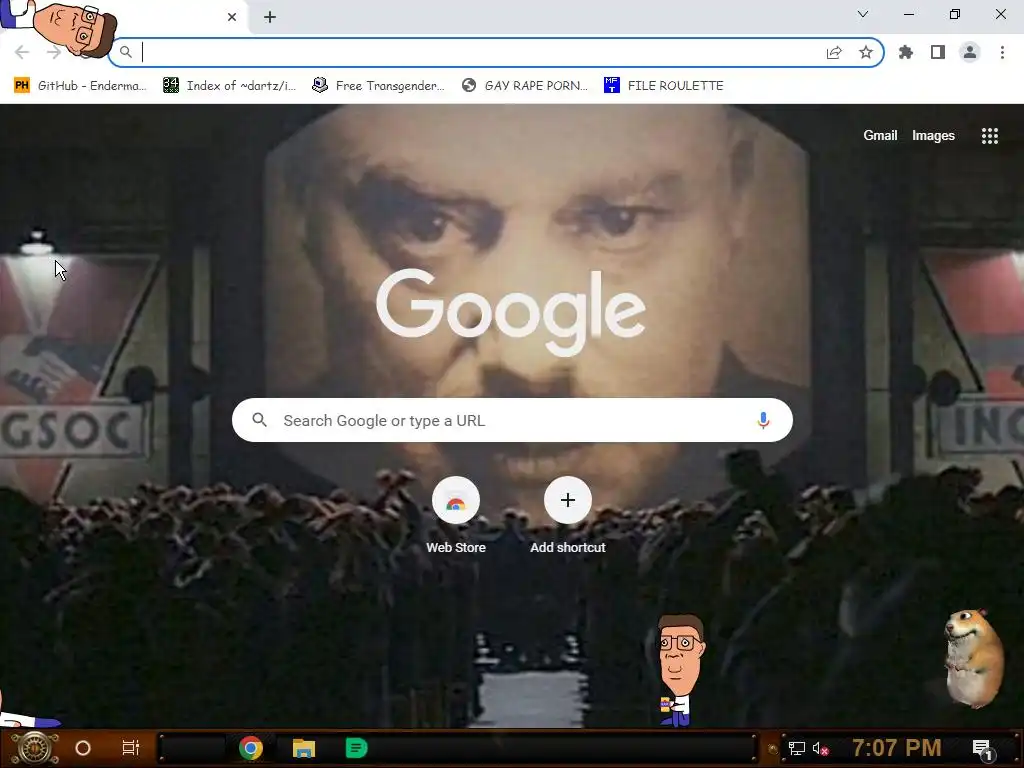Click the hamster desktop pet
This screenshot has width=1024, height=768.
click(974, 657)
